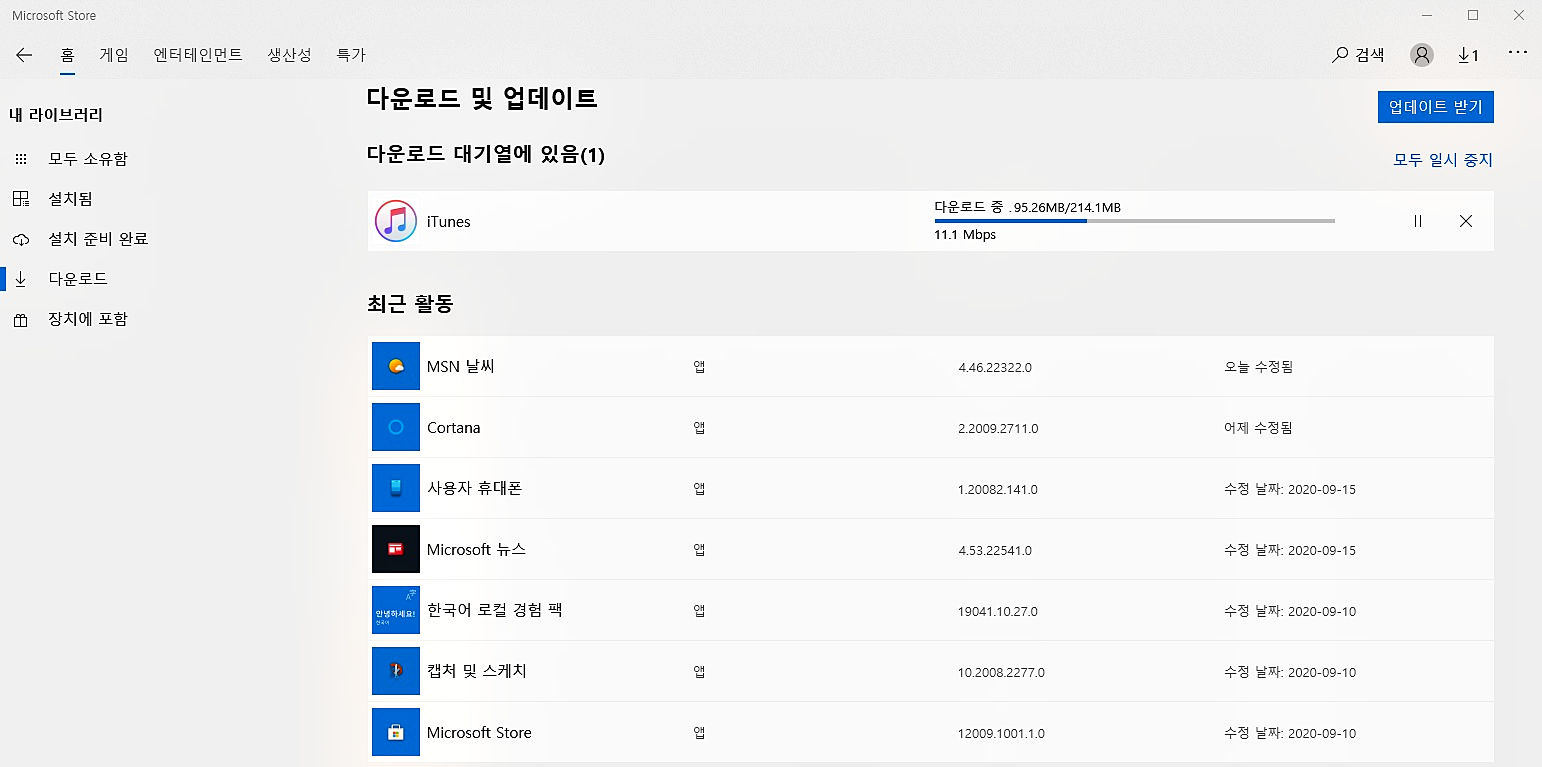Click the Microsoft 뉴스 app name

pyautogui.click(x=476, y=549)
